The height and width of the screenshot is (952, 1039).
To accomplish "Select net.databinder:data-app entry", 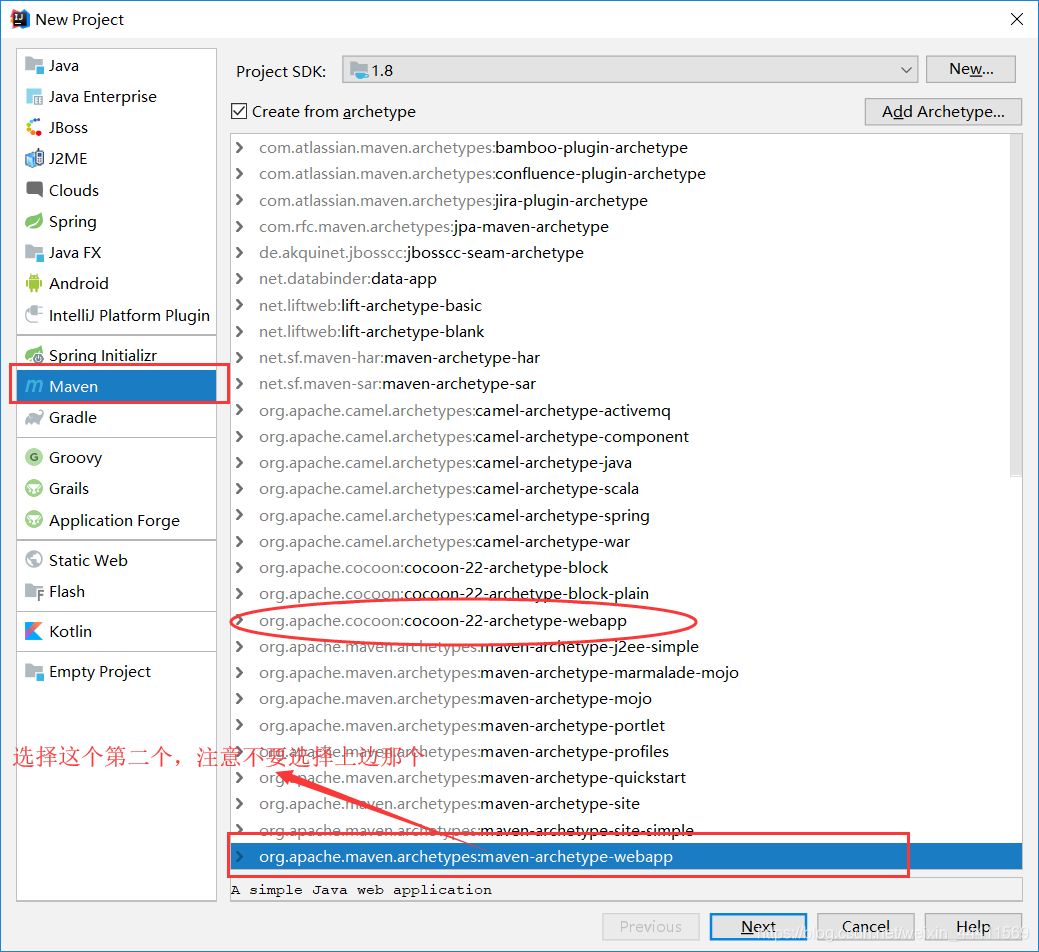I will coord(348,279).
